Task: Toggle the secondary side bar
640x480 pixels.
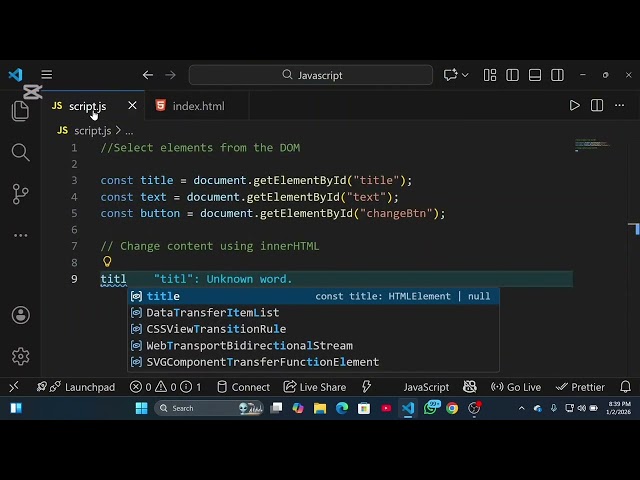Action: pos(557,75)
